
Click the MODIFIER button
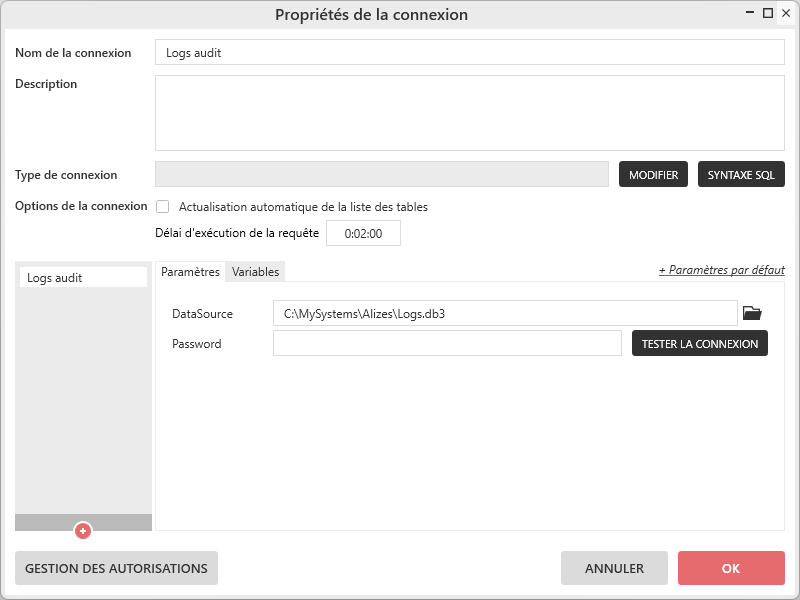pos(653,175)
